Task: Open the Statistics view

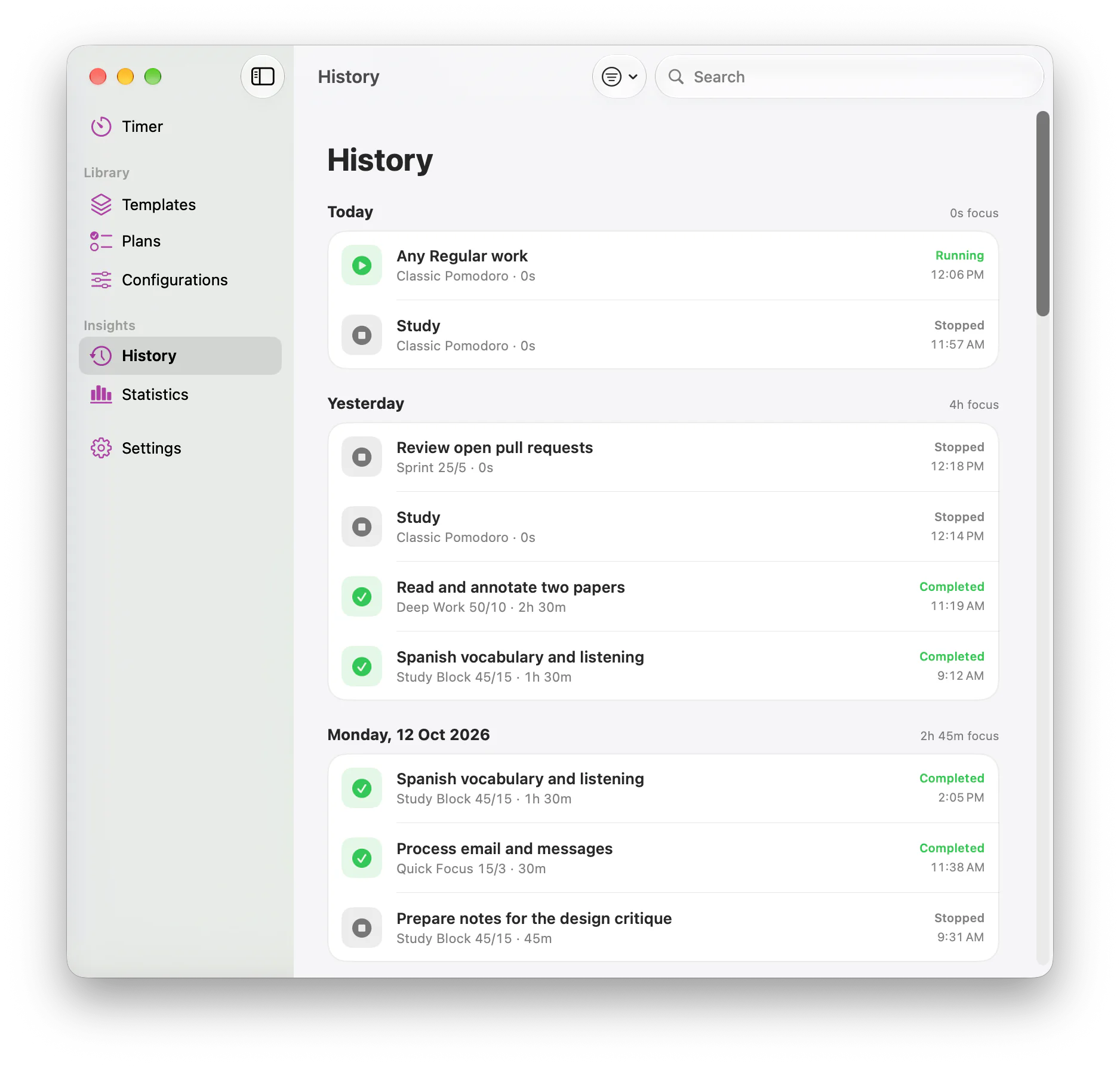Action: [180, 395]
